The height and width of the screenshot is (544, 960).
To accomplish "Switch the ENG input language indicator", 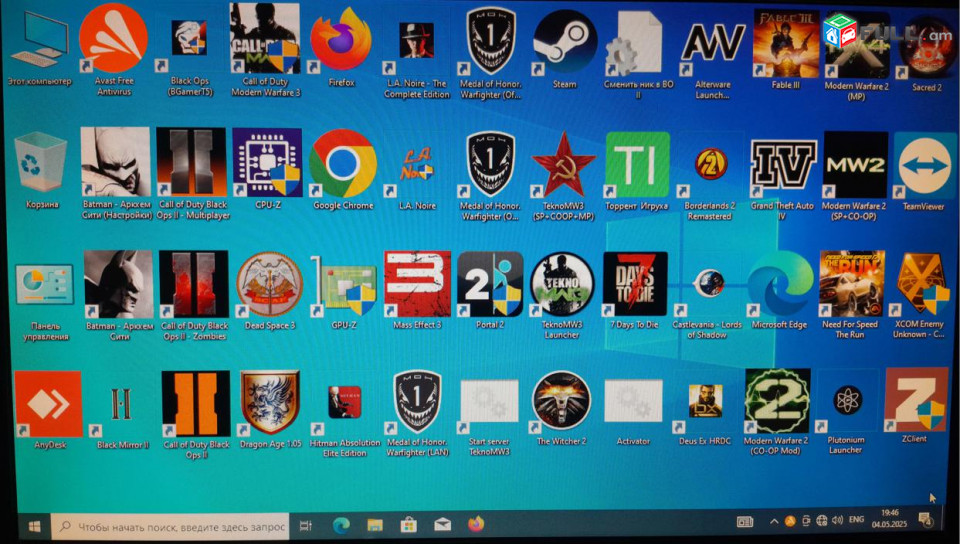I will [x=856, y=520].
